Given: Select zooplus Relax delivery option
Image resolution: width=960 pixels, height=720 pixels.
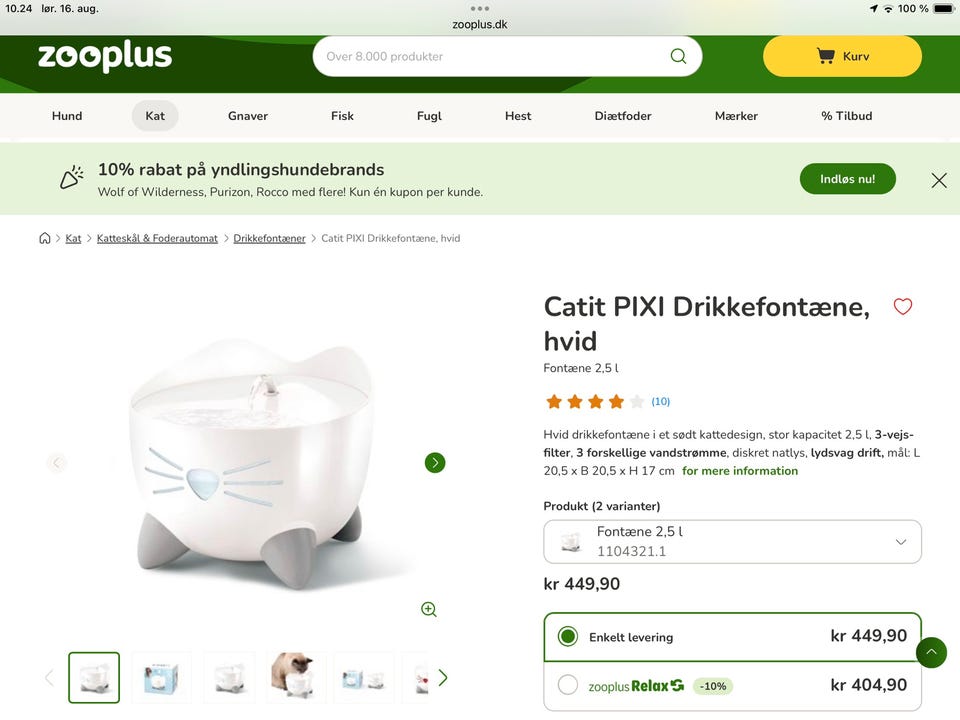Looking at the screenshot, I should coord(568,684).
